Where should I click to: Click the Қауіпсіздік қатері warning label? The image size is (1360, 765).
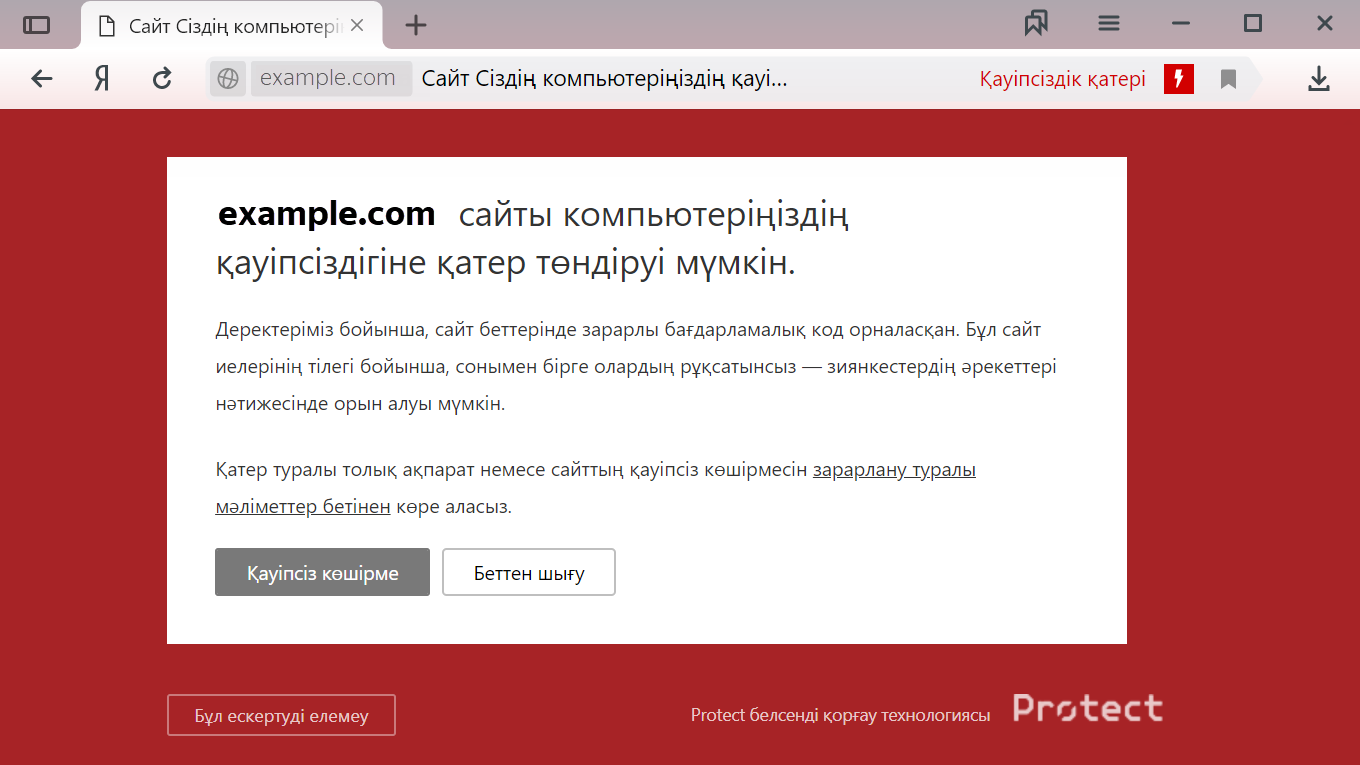pos(1063,79)
